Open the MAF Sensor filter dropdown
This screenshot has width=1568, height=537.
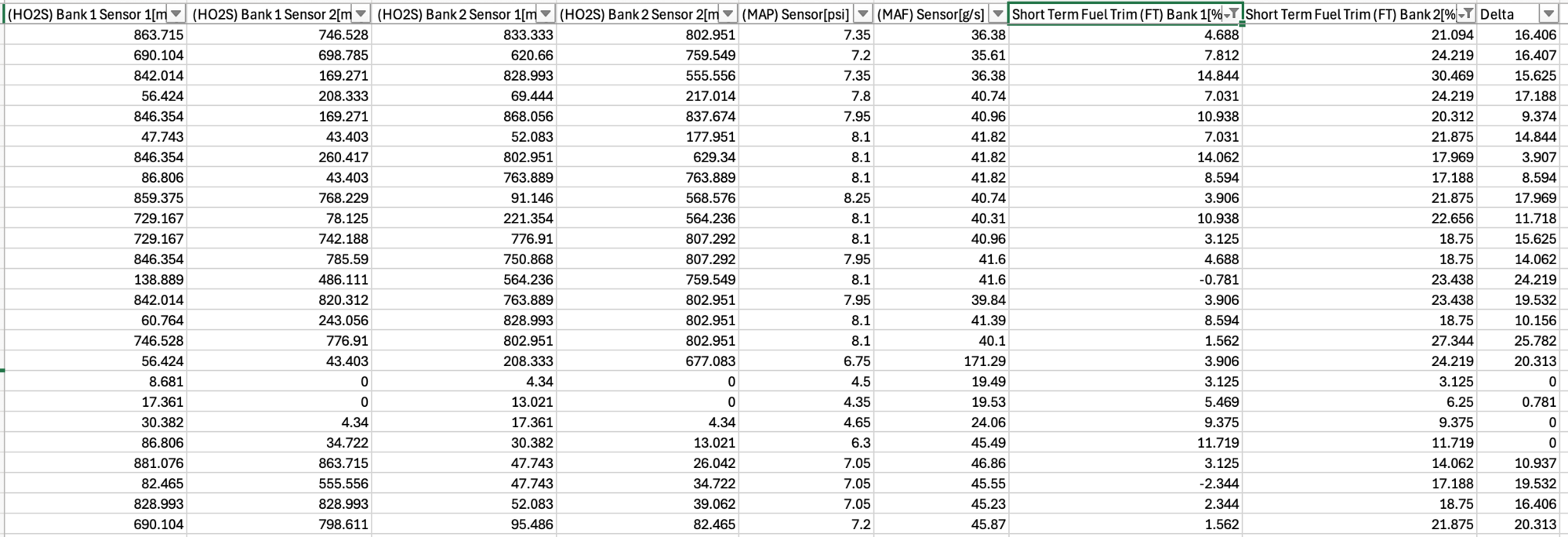(997, 14)
